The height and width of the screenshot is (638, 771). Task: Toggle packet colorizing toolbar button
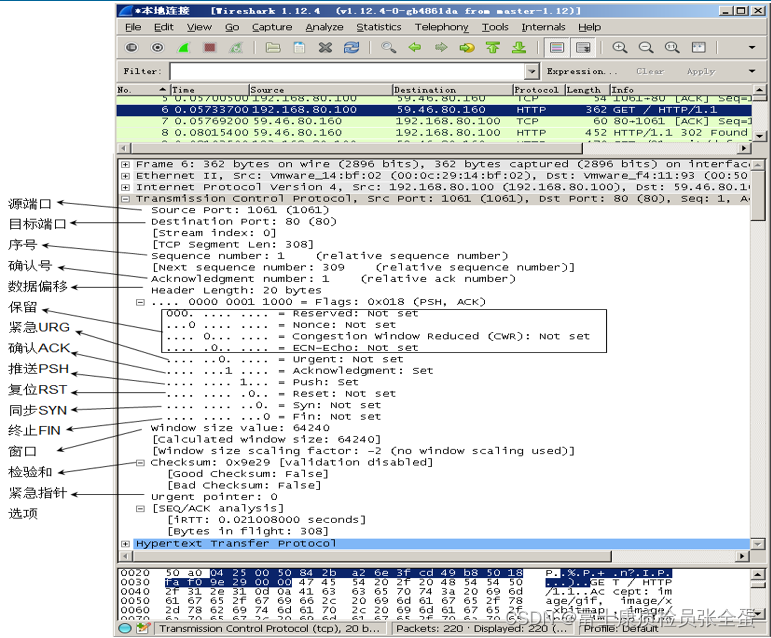pyautogui.click(x=557, y=48)
